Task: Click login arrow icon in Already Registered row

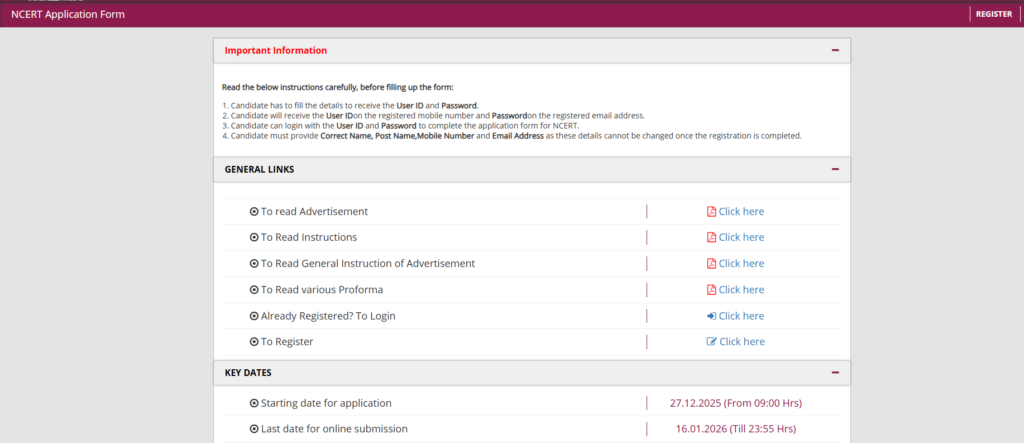Action: click(x=711, y=316)
